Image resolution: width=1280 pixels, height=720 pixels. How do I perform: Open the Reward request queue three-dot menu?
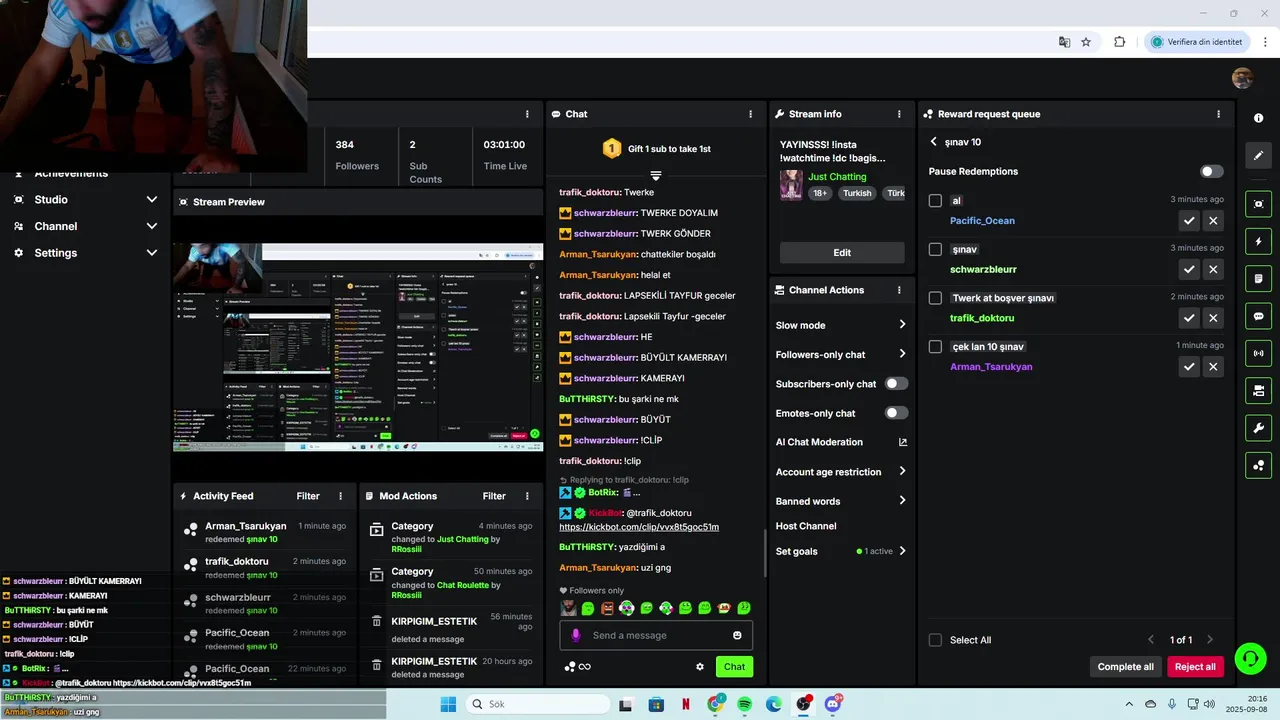point(1218,114)
